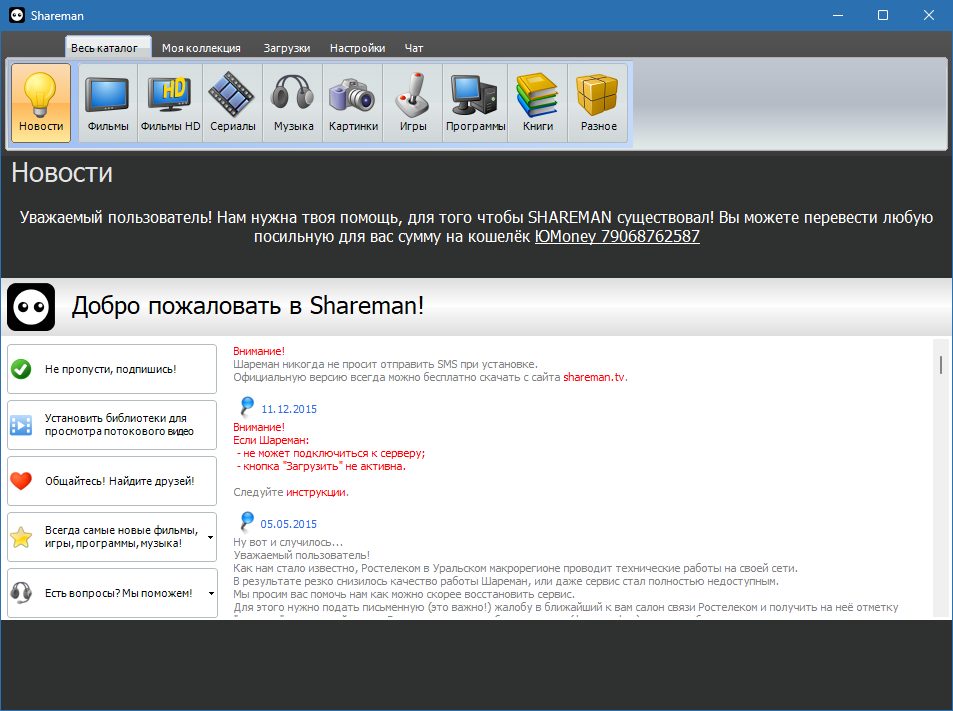This screenshot has width=953, height=711.
Task: Expand the Всегда самые новые фильмы dropdown arrow
Action: 210,537
